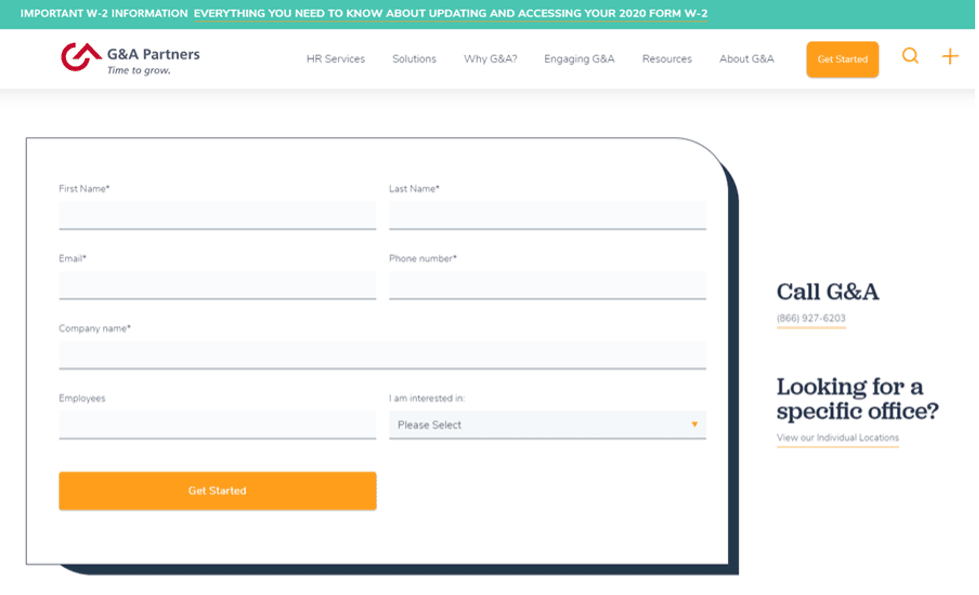Open About G&A navigation item
The height and width of the screenshot is (595, 979).
coord(746,59)
